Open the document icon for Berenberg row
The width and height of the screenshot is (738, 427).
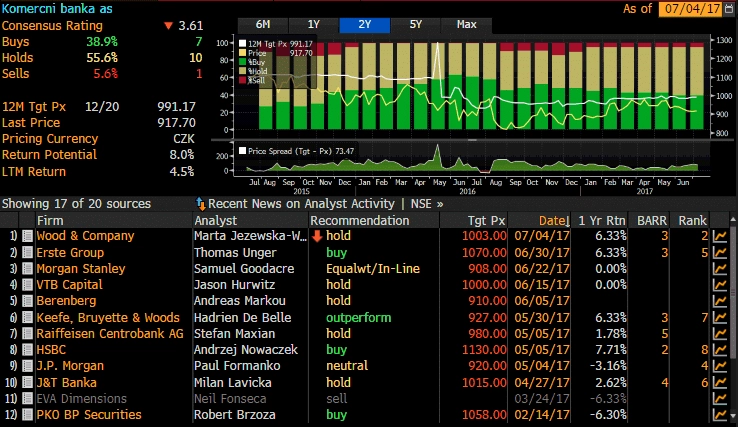(27, 300)
